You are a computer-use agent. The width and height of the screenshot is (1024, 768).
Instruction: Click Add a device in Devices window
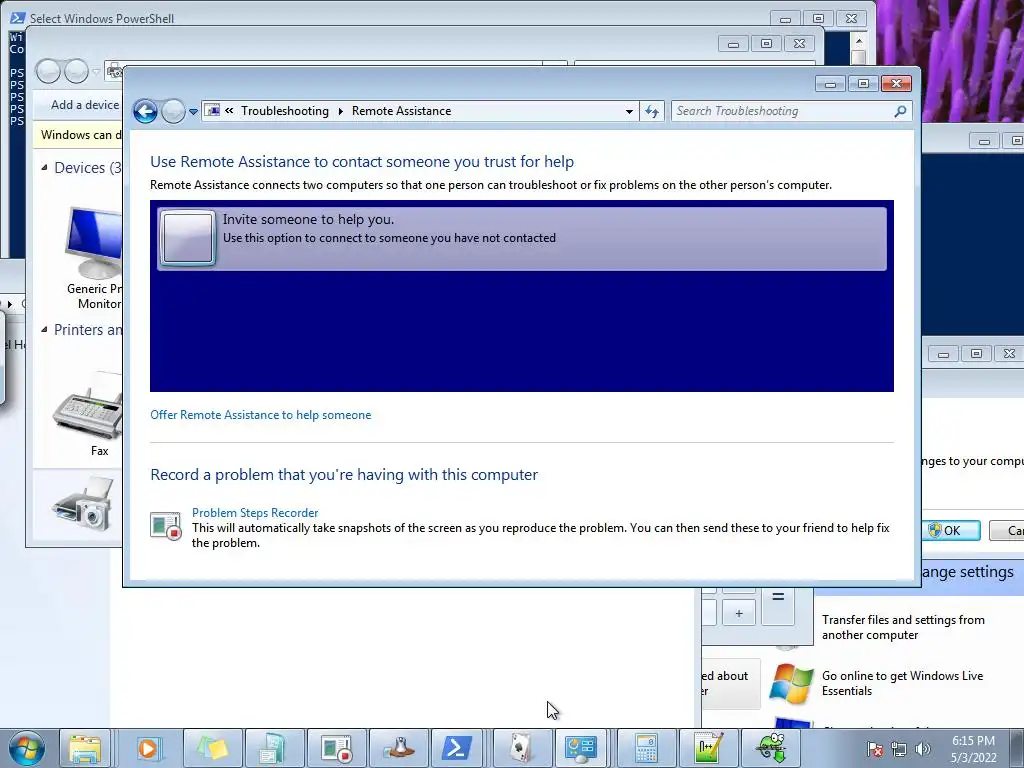85,104
